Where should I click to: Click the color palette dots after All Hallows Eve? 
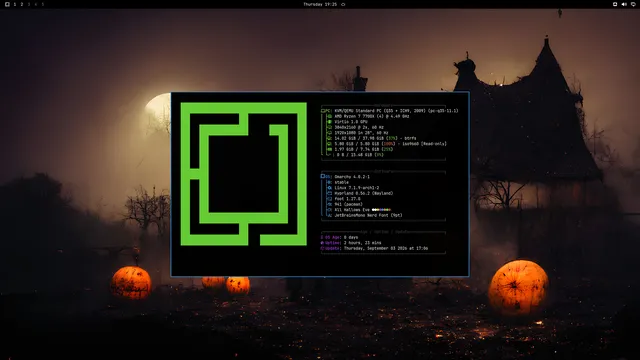[x=381, y=210]
